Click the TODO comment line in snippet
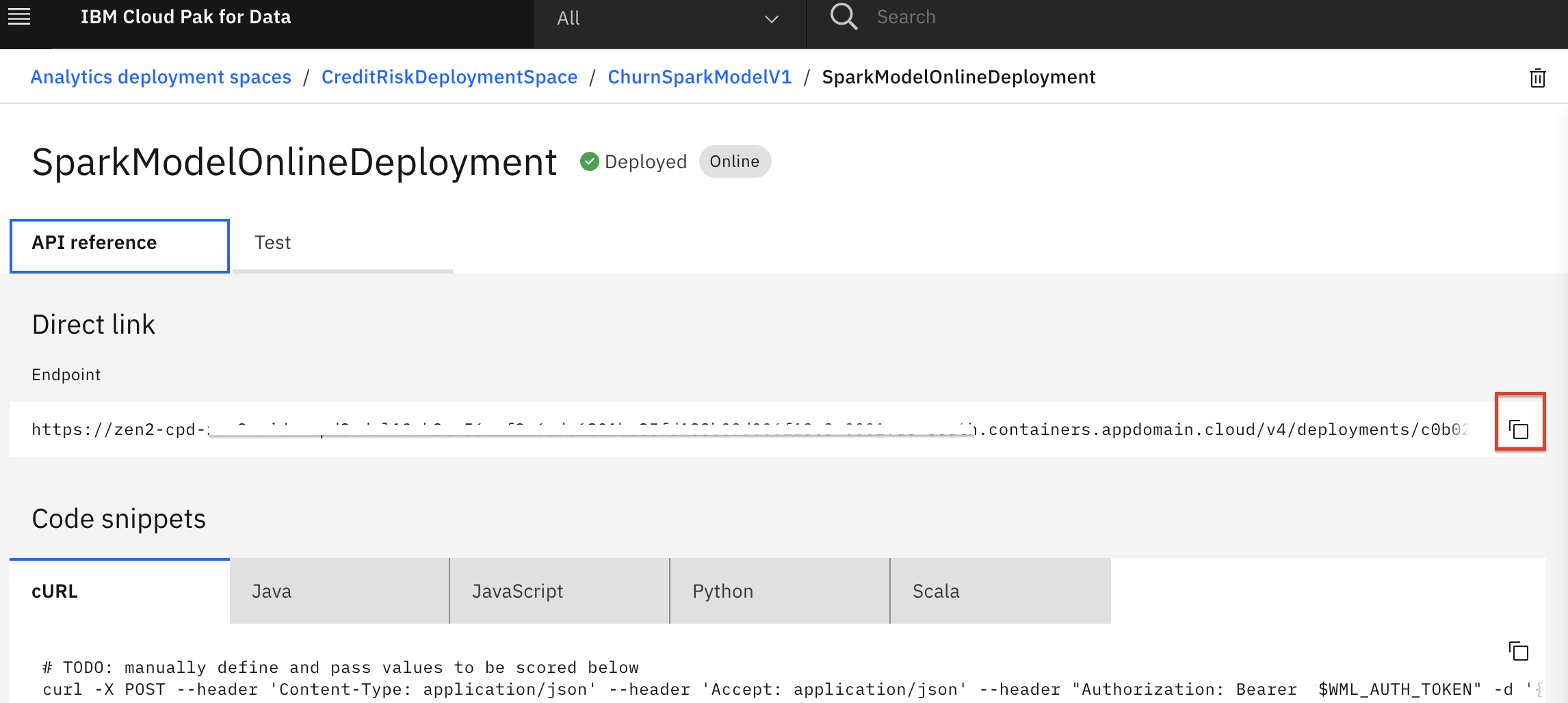 coord(341,667)
